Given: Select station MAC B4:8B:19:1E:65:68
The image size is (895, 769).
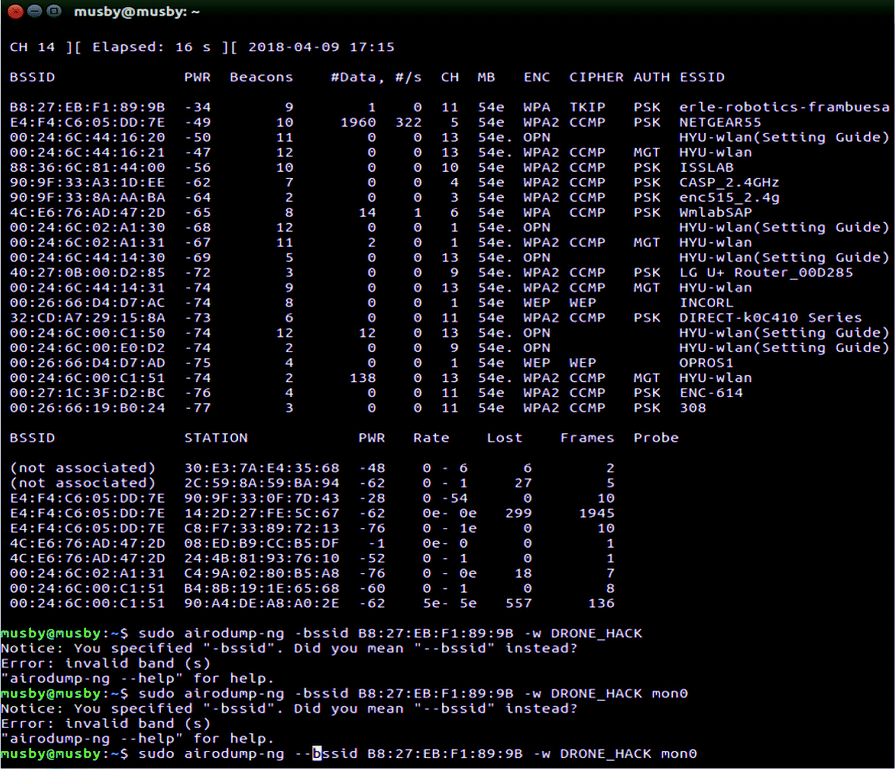Looking at the screenshot, I should click(x=261, y=589).
